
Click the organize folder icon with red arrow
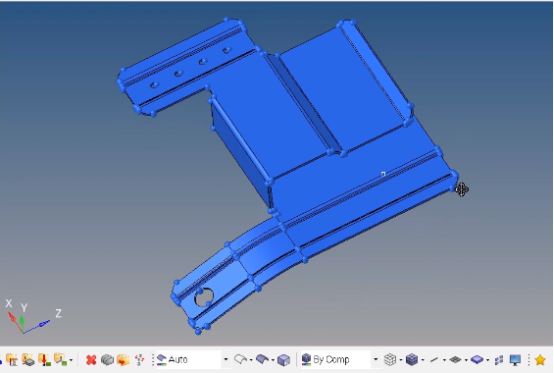click(x=123, y=360)
